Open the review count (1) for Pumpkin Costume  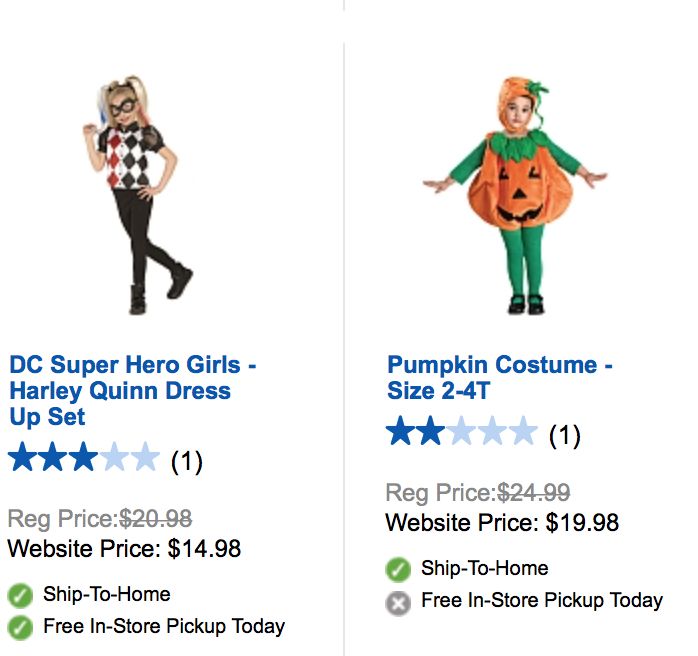pyautogui.click(x=564, y=435)
